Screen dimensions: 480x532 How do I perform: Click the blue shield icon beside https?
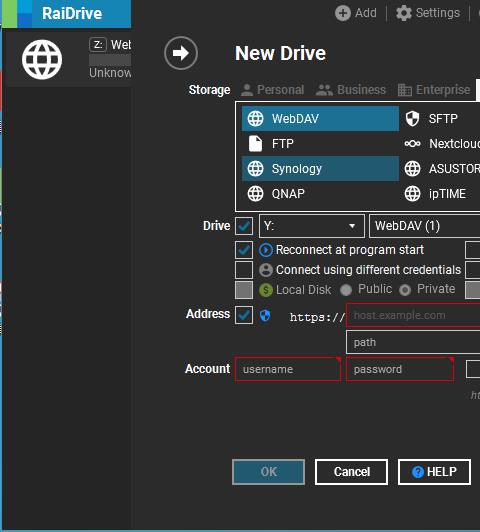tap(265, 315)
